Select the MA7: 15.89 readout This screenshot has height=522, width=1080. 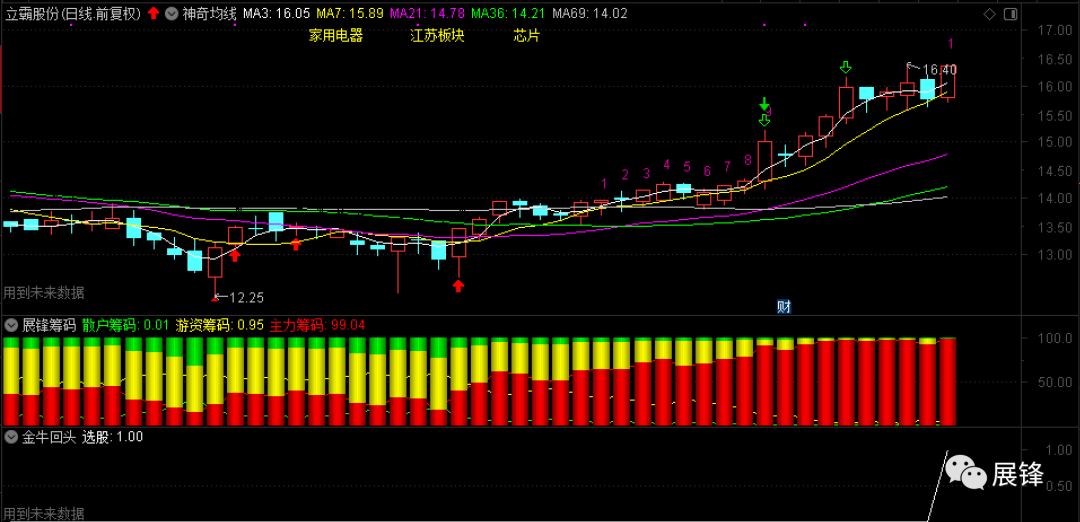(351, 13)
